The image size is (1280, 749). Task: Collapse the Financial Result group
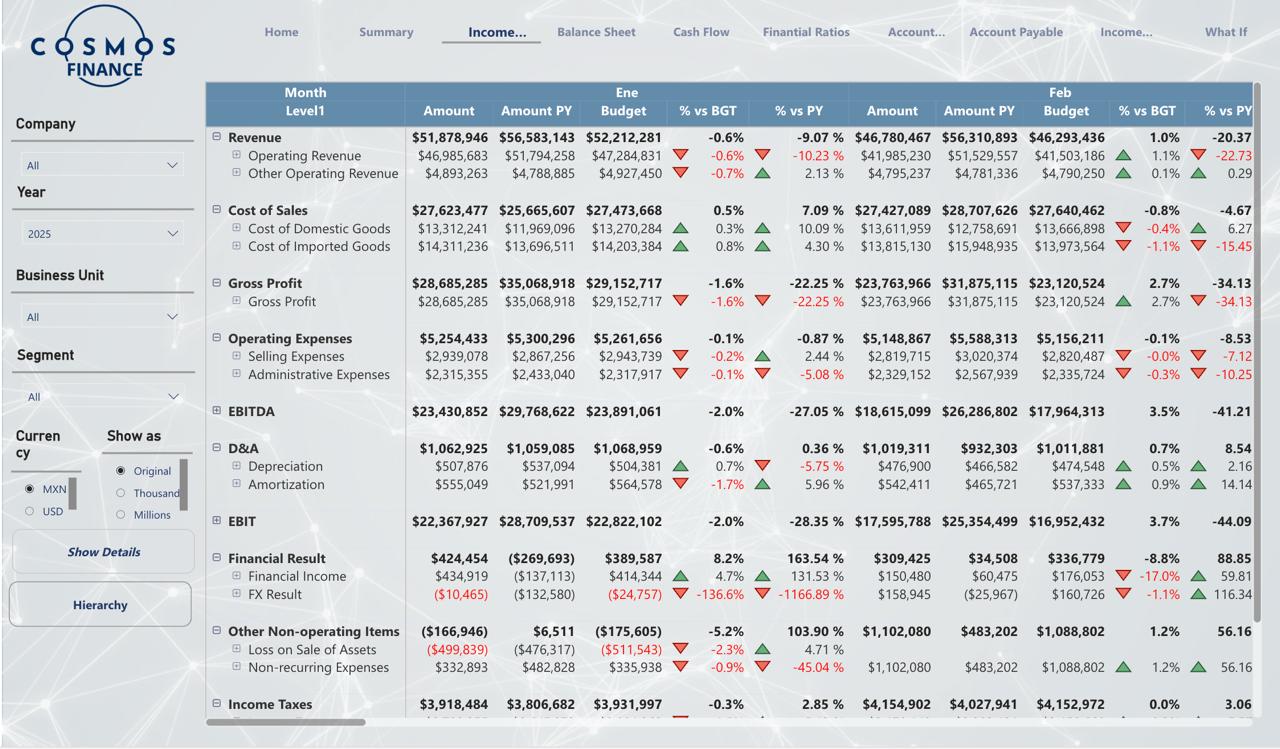coord(217,558)
